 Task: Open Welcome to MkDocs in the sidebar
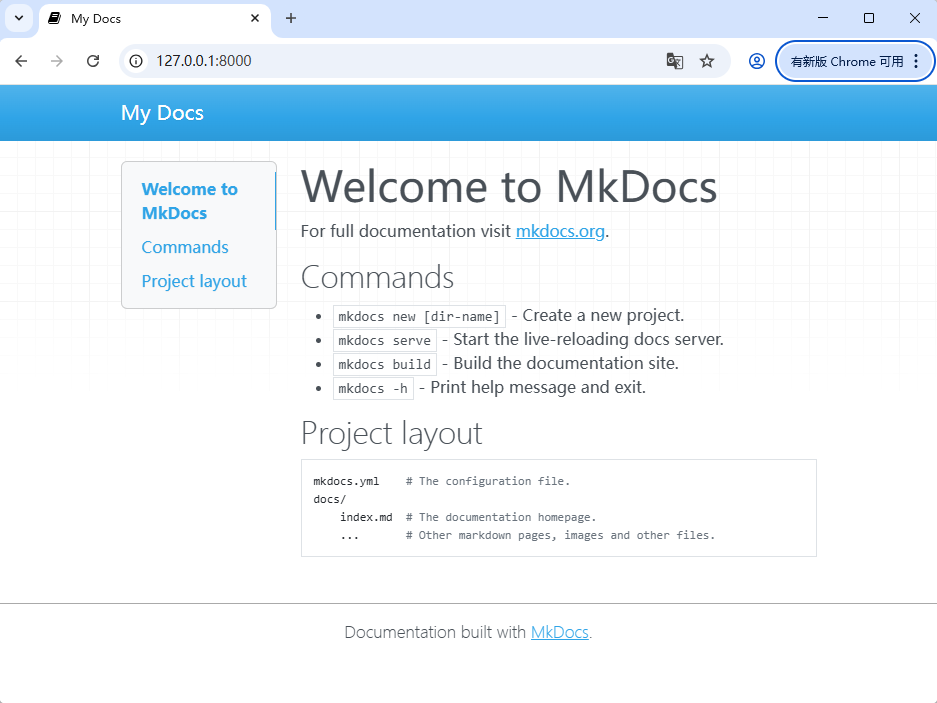189,200
